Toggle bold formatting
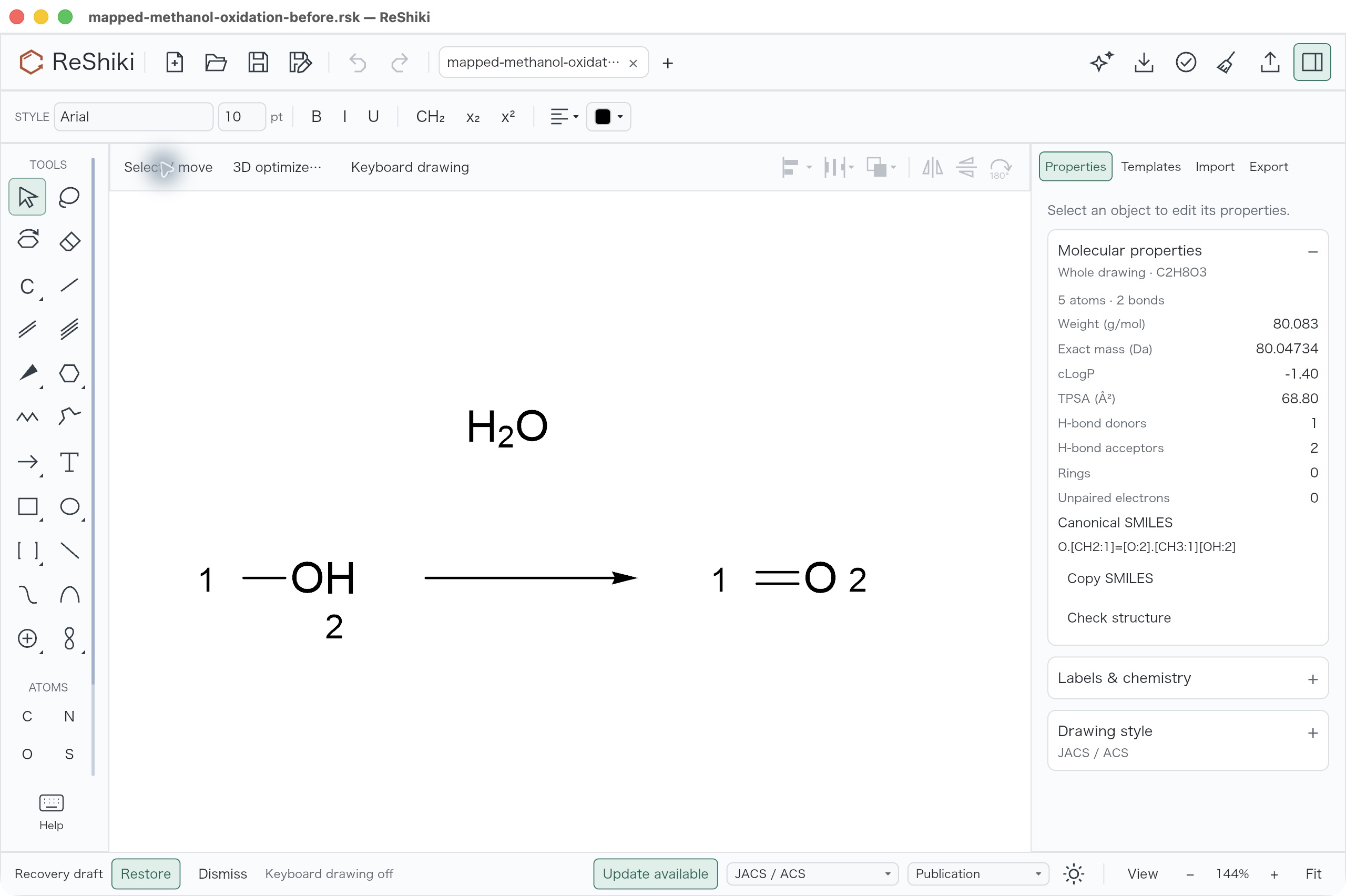 click(x=316, y=117)
